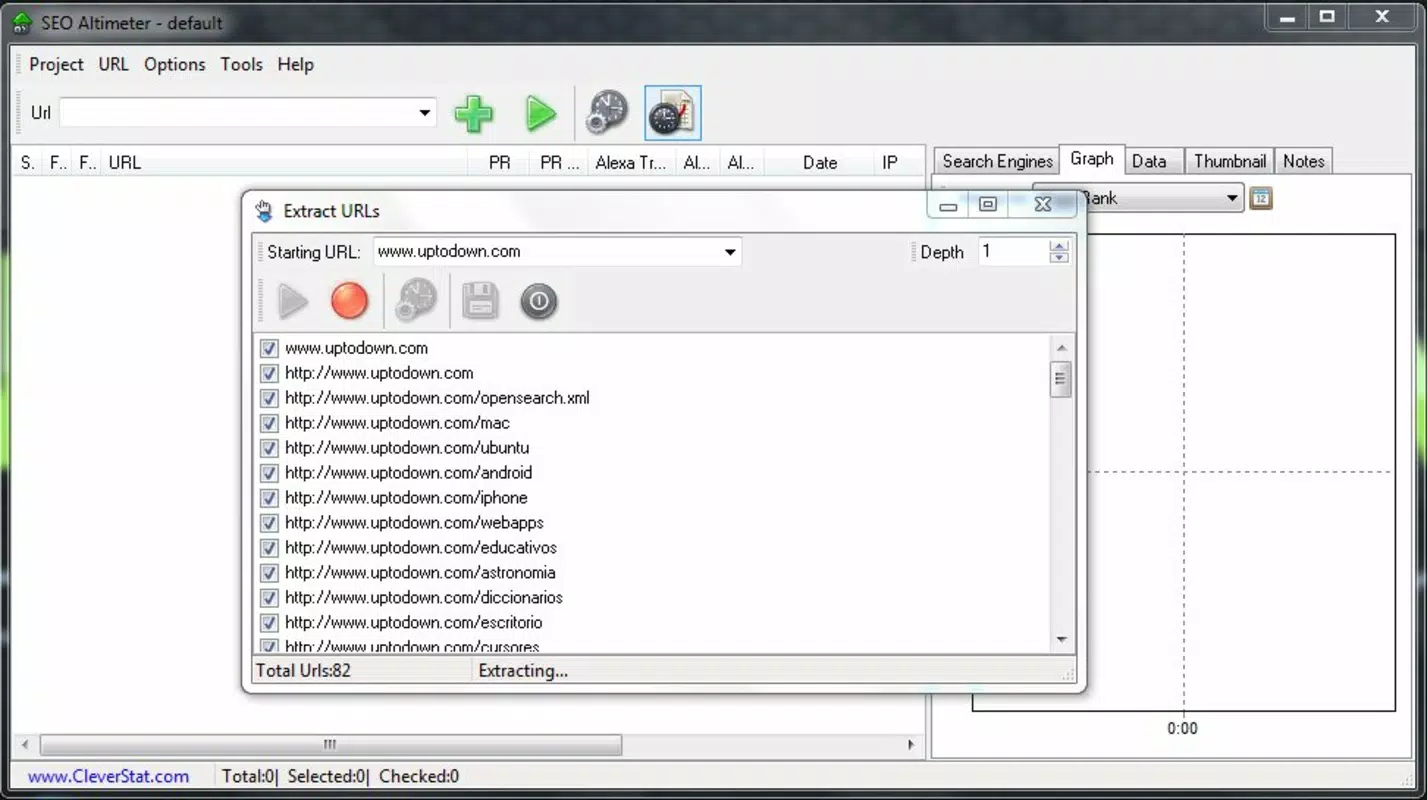
Task: Toggle the uptodown.com/mac checkbox
Action: click(x=269, y=423)
